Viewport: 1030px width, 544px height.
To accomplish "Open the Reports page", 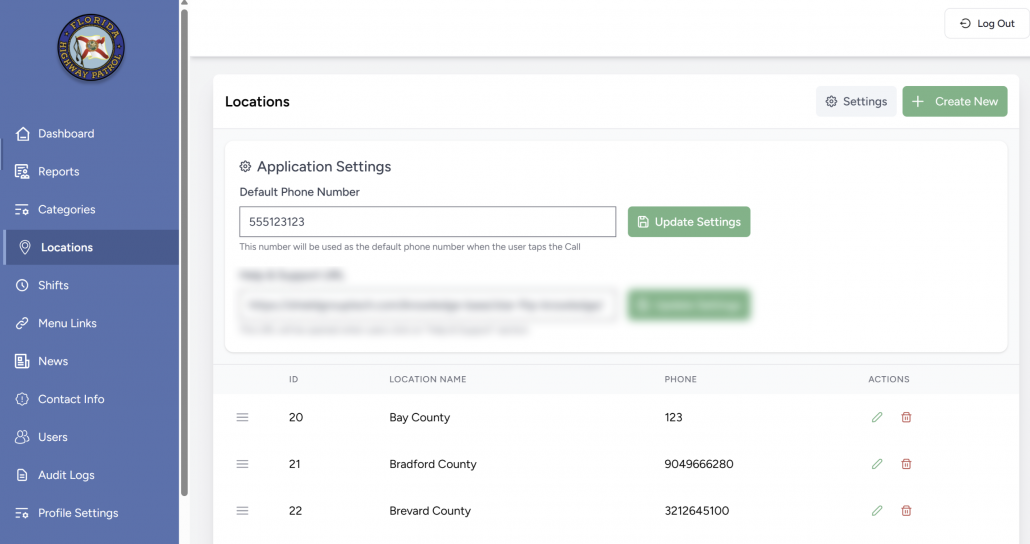I will (58, 172).
